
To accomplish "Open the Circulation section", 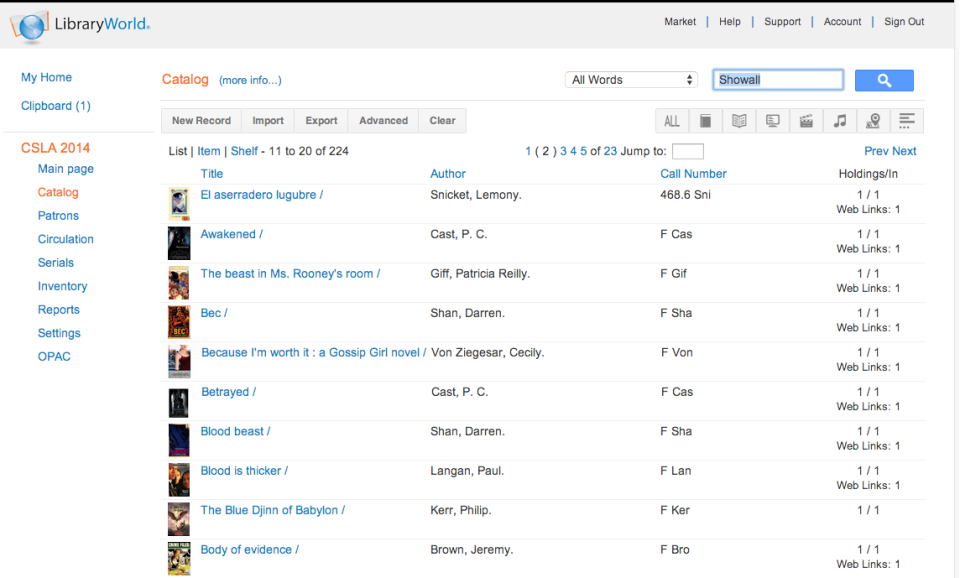I will 65,239.
